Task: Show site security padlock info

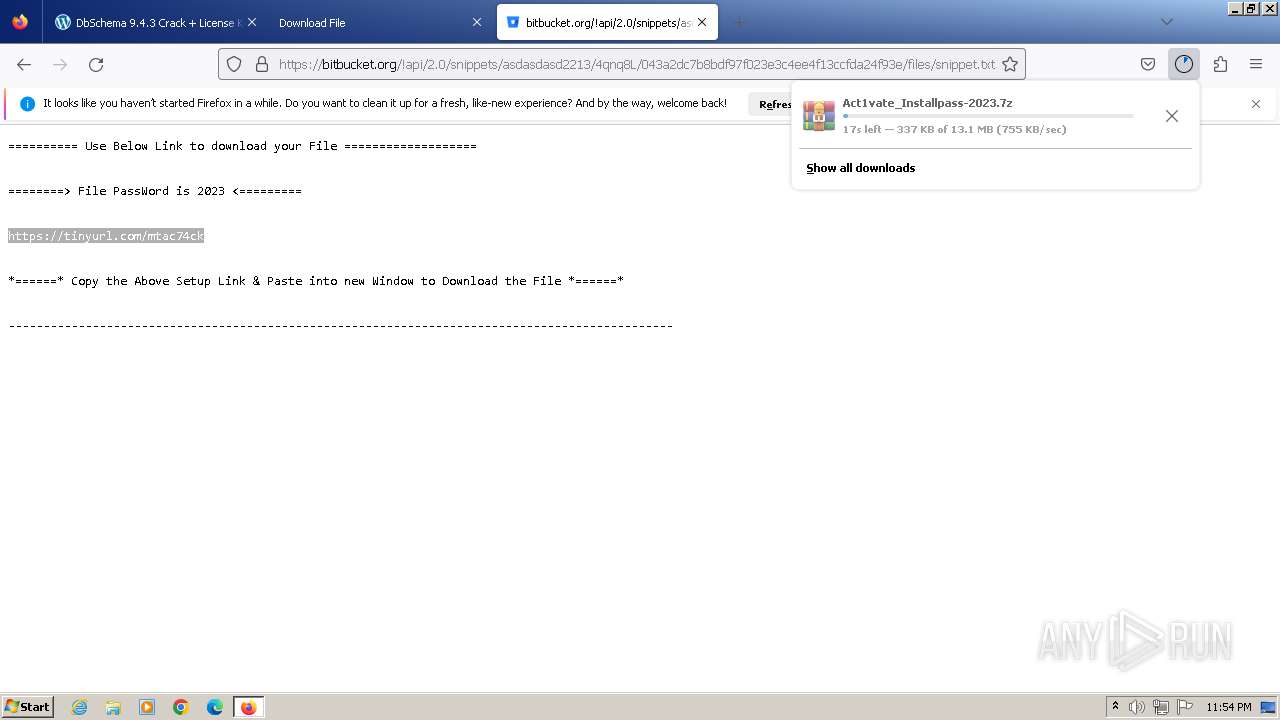Action: 262,64
